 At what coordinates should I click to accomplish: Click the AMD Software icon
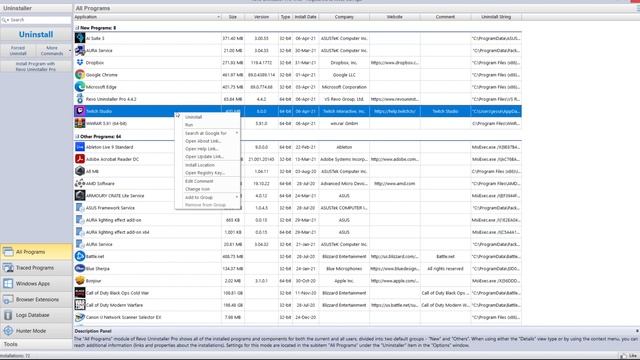(x=80, y=183)
